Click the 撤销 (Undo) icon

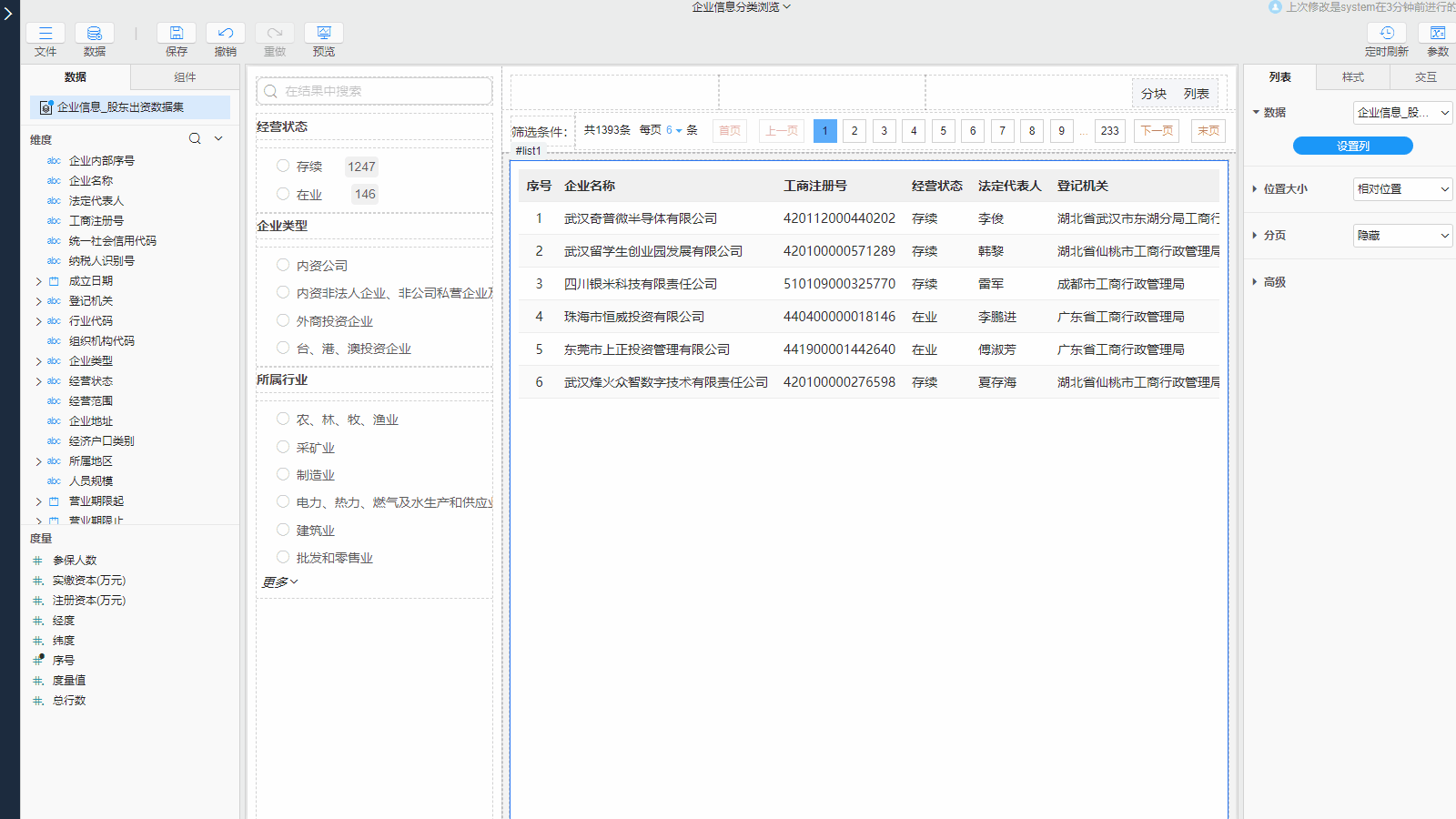(x=226, y=34)
